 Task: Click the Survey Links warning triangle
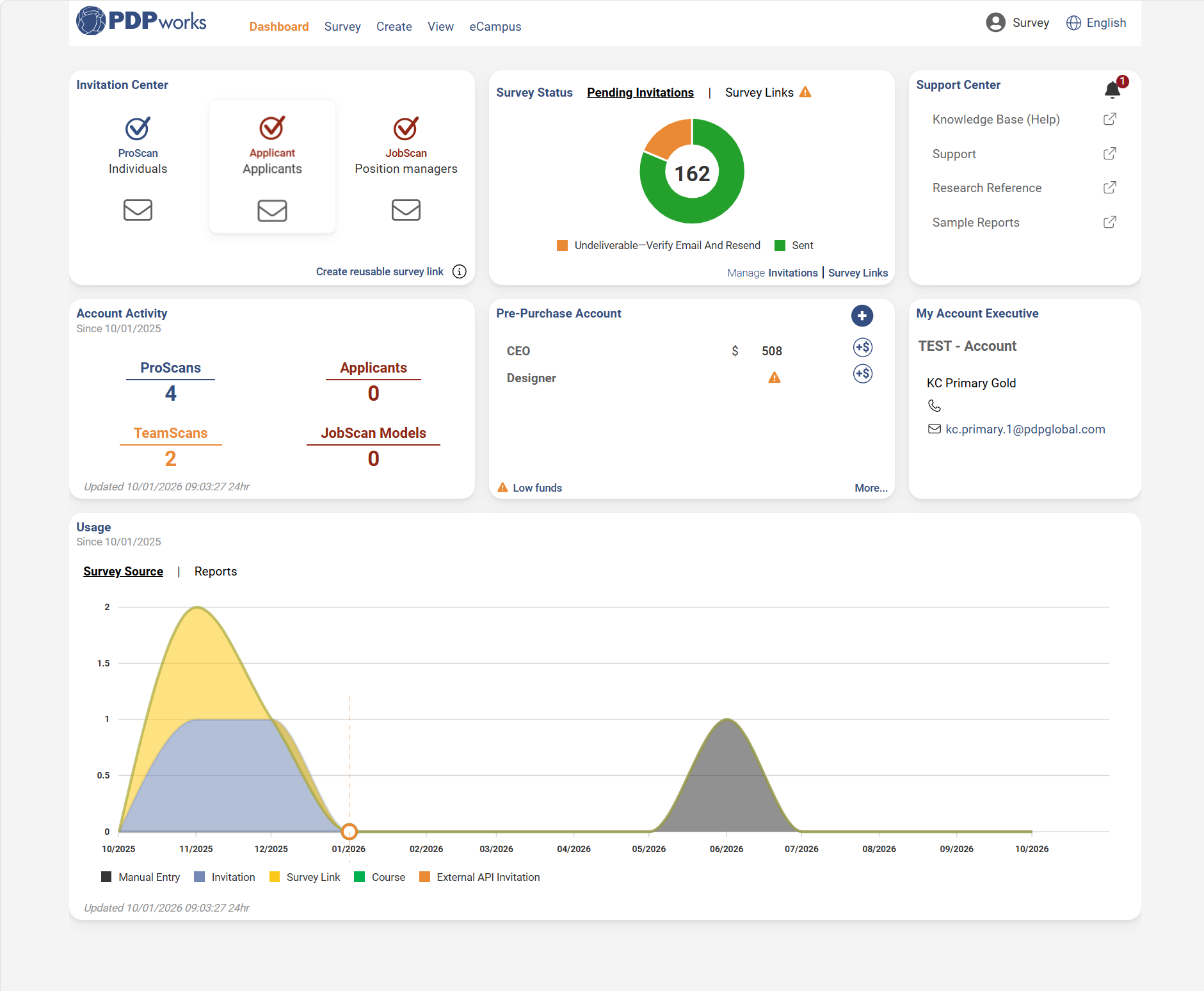point(805,92)
